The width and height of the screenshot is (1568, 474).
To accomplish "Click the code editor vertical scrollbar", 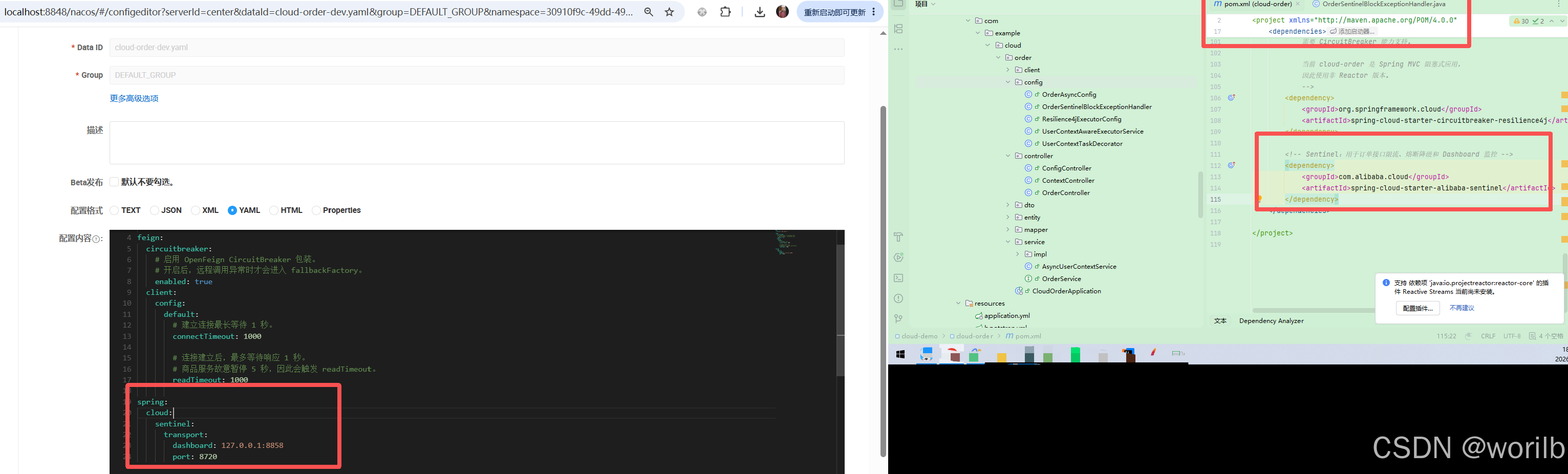I will 841,310.
